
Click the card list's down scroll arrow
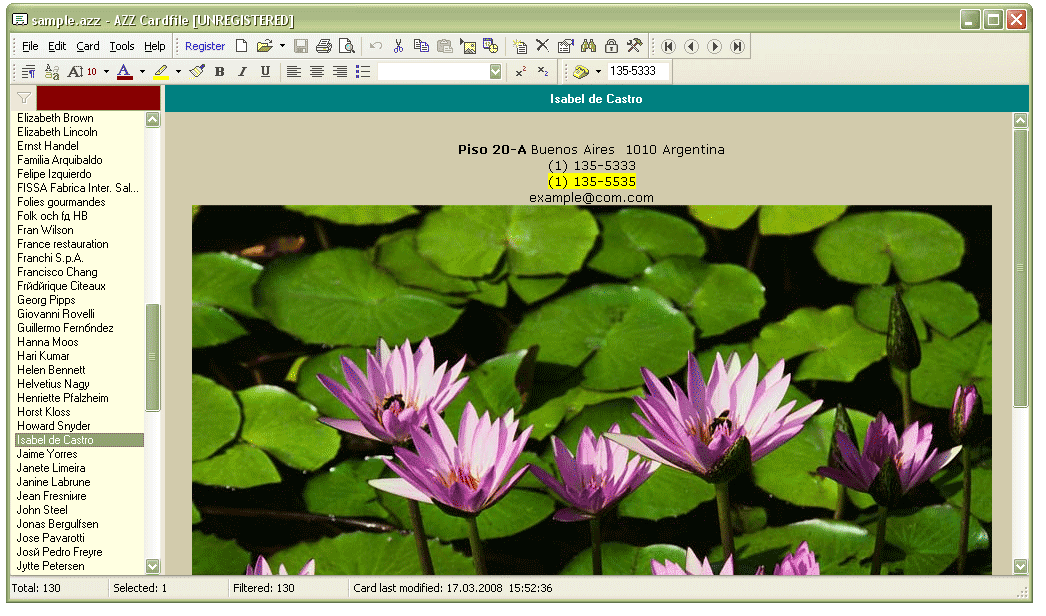pos(153,566)
